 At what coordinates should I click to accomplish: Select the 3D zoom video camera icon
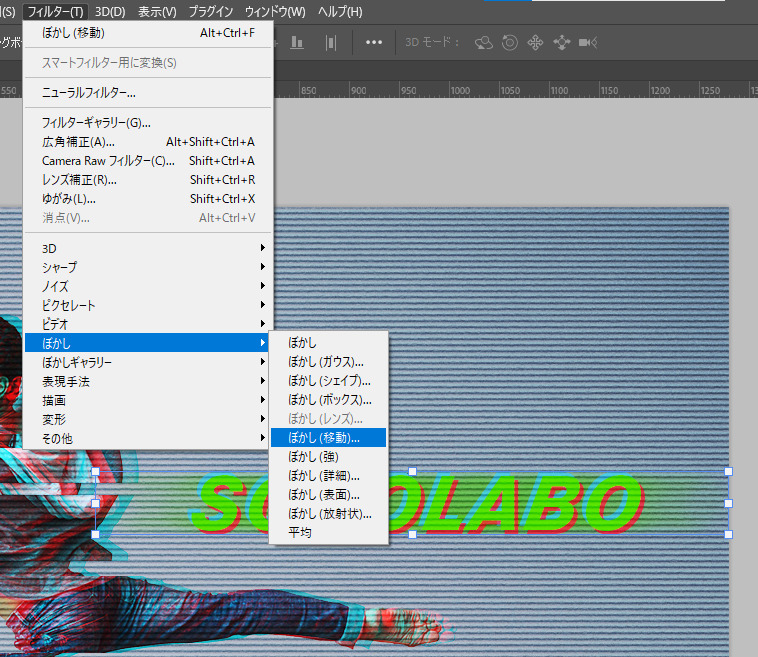click(x=588, y=42)
